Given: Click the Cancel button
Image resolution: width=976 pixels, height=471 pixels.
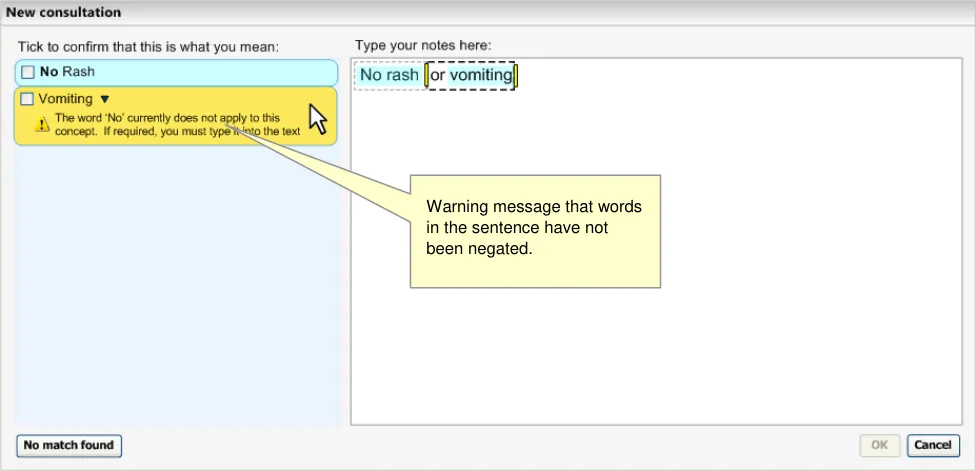Looking at the screenshot, I should [933, 444].
